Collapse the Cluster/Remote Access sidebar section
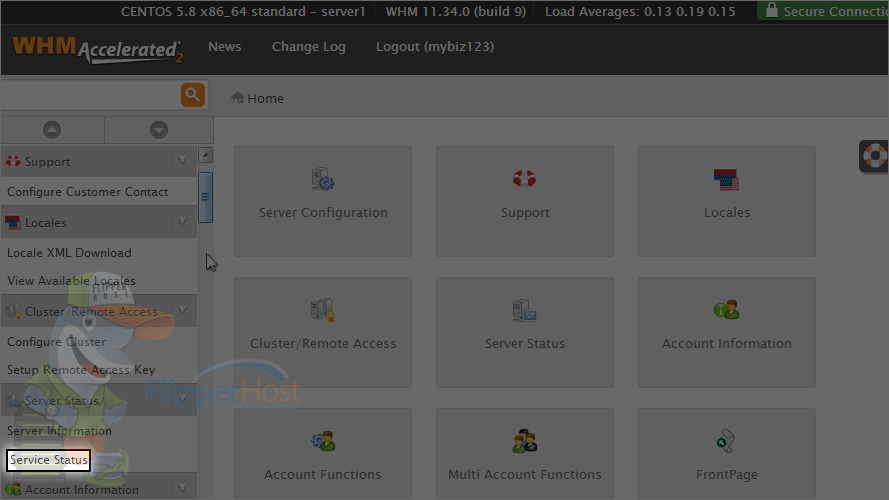 pos(183,310)
